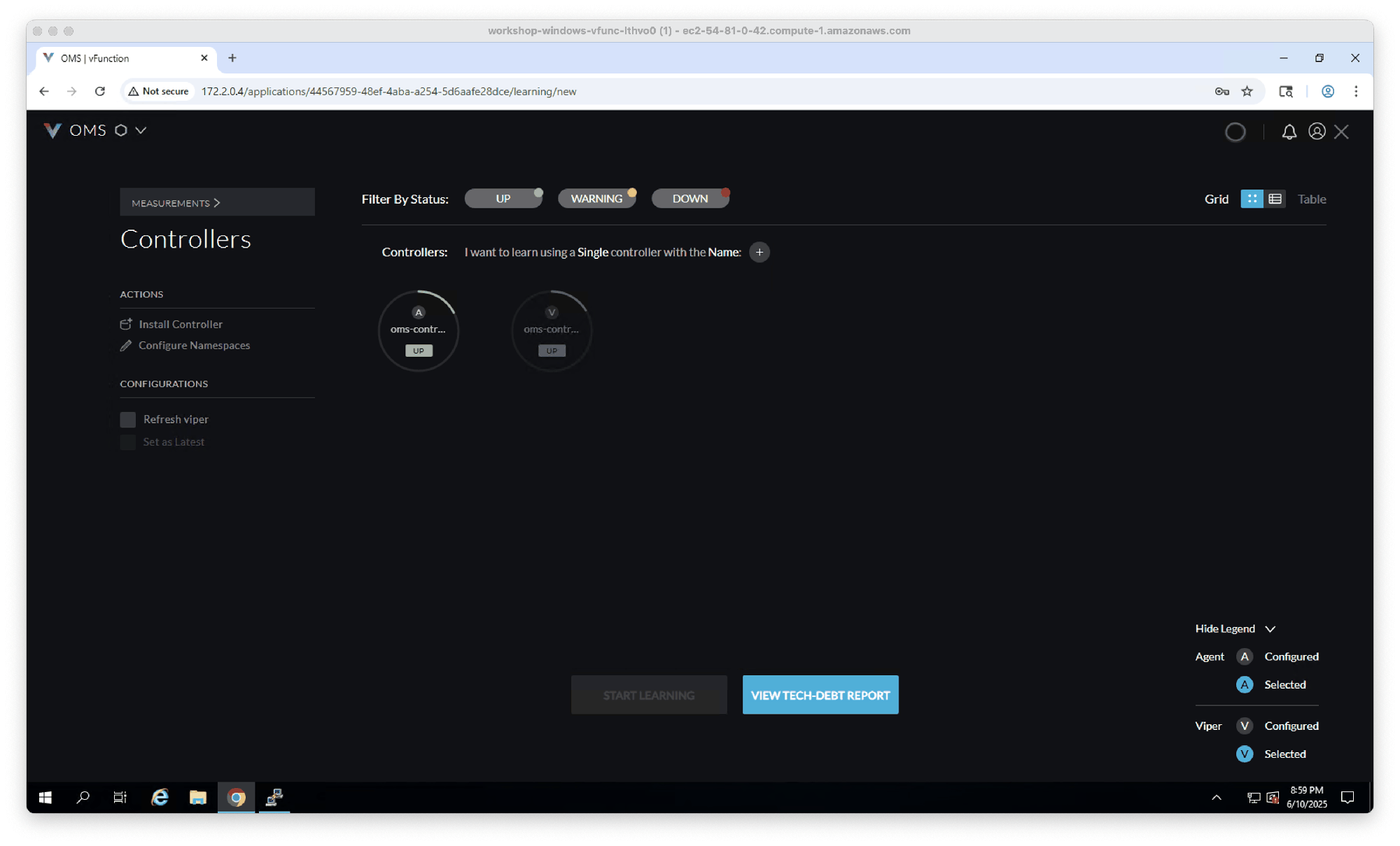The image size is (1400, 846).
Task: Click the Grid view label
Action: tap(1216, 199)
